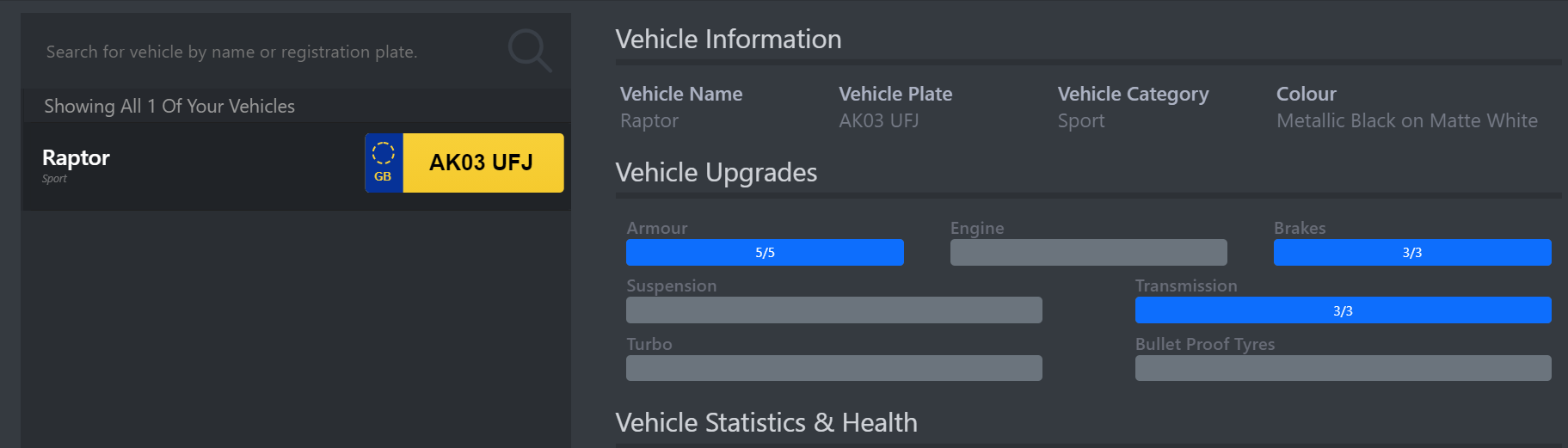Click the empty Suspension upgrade bar

[x=834, y=310]
